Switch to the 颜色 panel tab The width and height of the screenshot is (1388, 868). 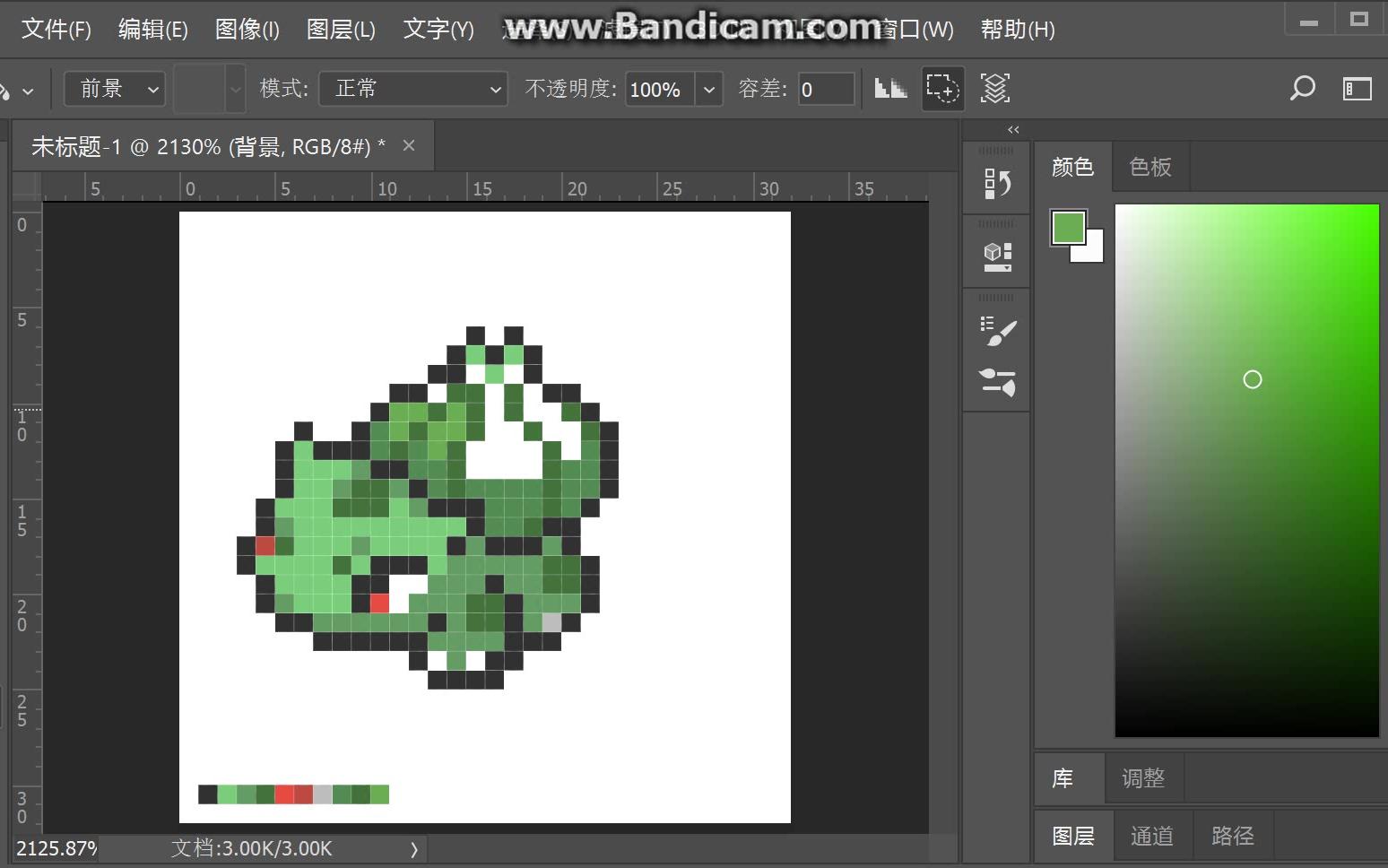(x=1072, y=167)
